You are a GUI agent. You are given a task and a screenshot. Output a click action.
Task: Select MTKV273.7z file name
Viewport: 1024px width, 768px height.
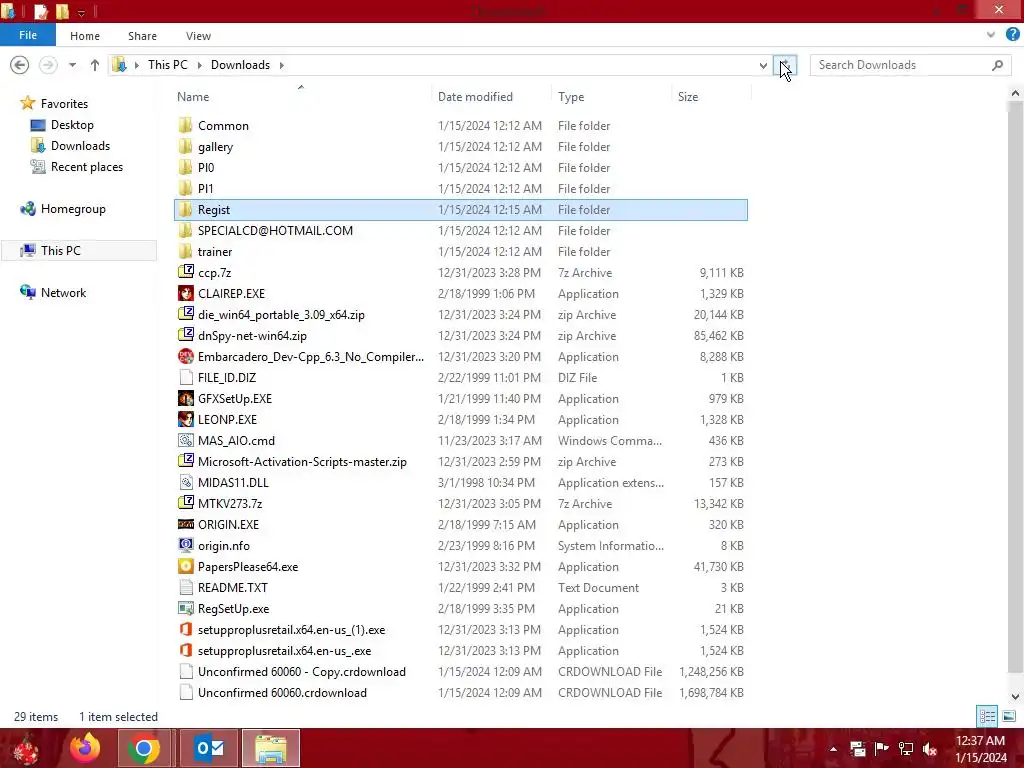click(230, 504)
